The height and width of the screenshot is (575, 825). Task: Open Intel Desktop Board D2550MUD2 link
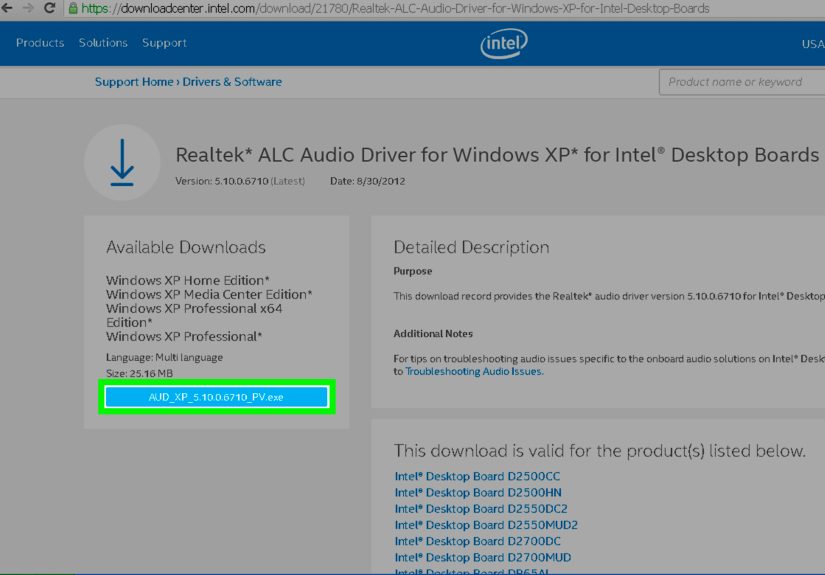[486, 525]
